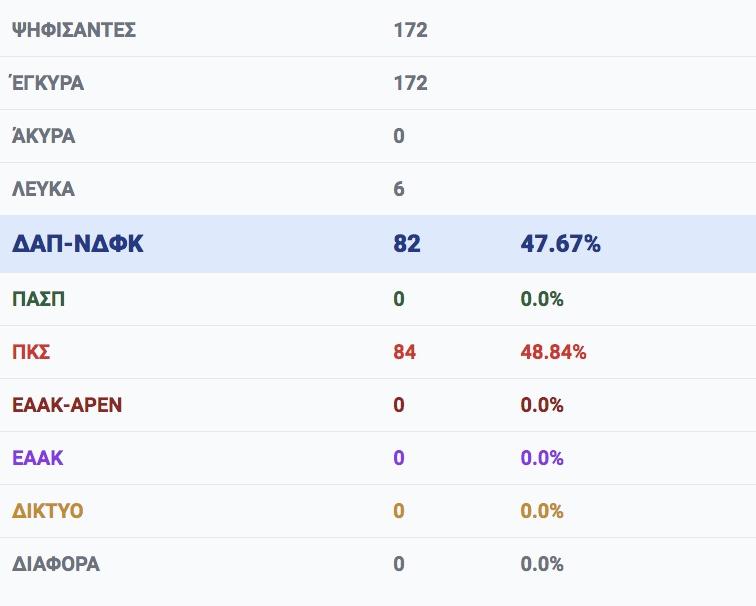Click the ΔΙΑΦΟΡΑ row label
Screen dimensions: 756x606
pyautogui.click(x=56, y=564)
